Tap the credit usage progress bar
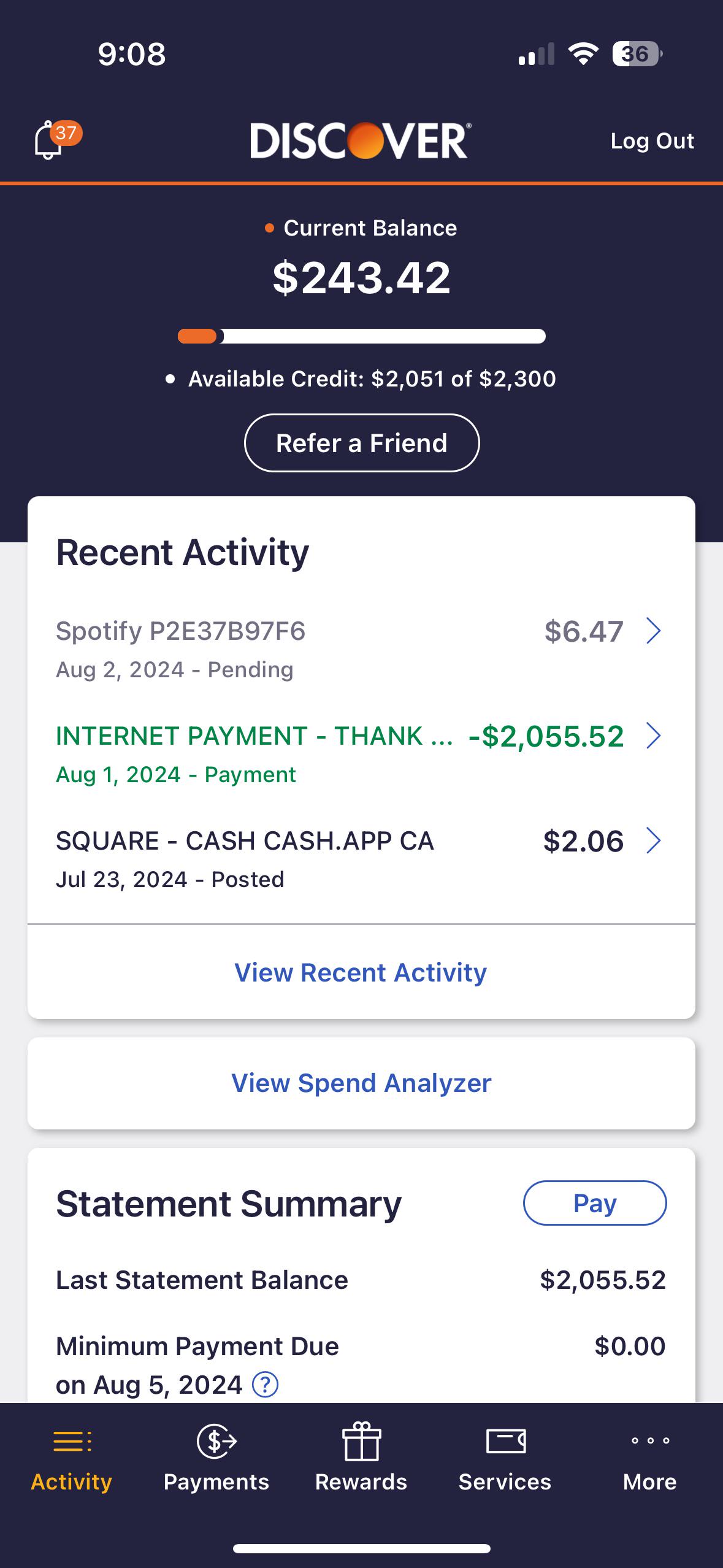Viewport: 723px width, 1568px height. click(x=361, y=336)
